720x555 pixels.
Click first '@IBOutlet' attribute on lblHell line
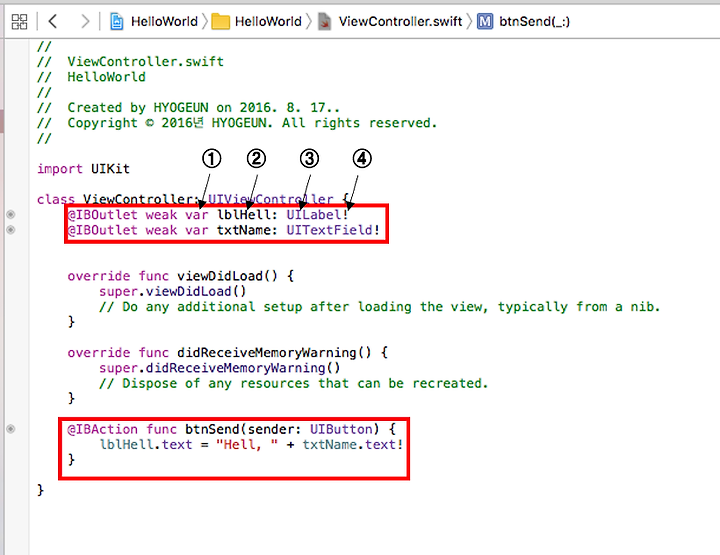point(102,215)
